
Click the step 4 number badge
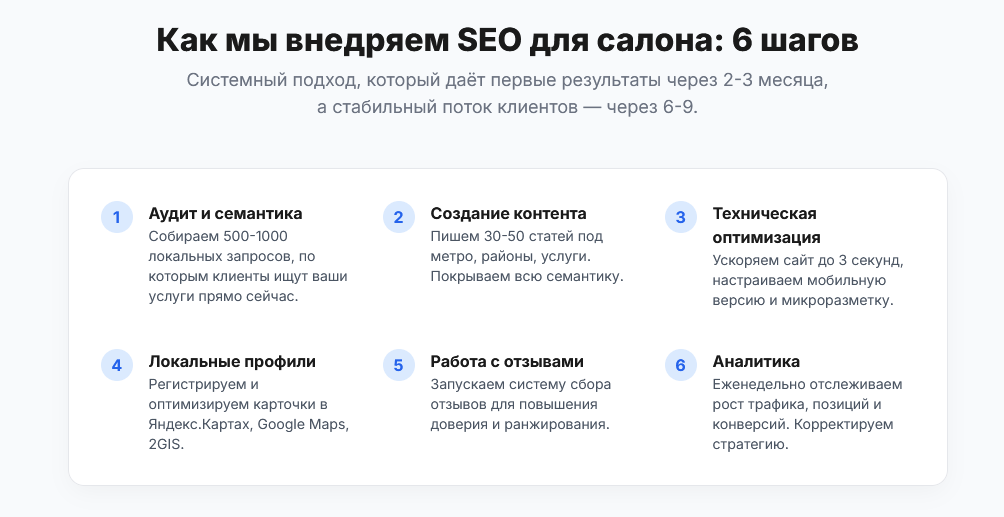117,365
